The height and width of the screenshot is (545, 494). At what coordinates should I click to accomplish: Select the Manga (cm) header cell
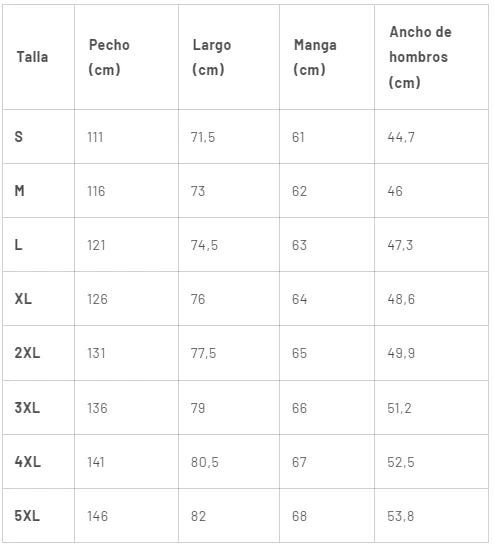pyautogui.click(x=315, y=57)
